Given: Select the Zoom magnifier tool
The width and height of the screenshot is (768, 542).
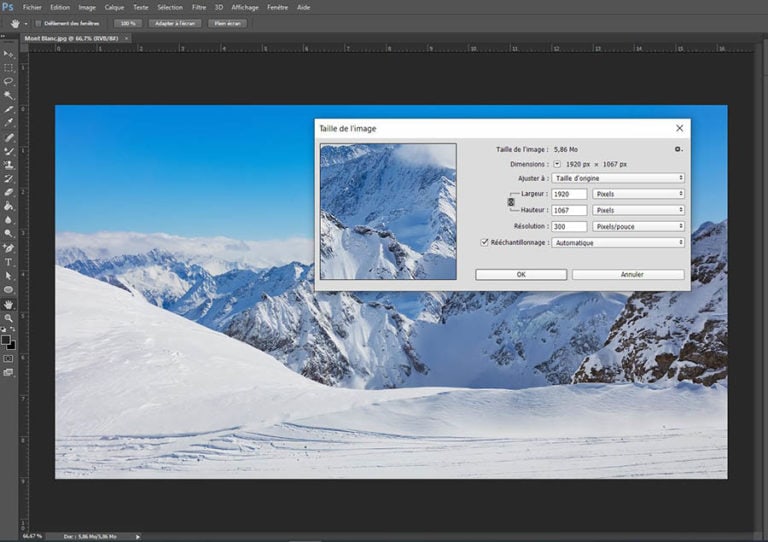Looking at the screenshot, I should (x=8, y=318).
